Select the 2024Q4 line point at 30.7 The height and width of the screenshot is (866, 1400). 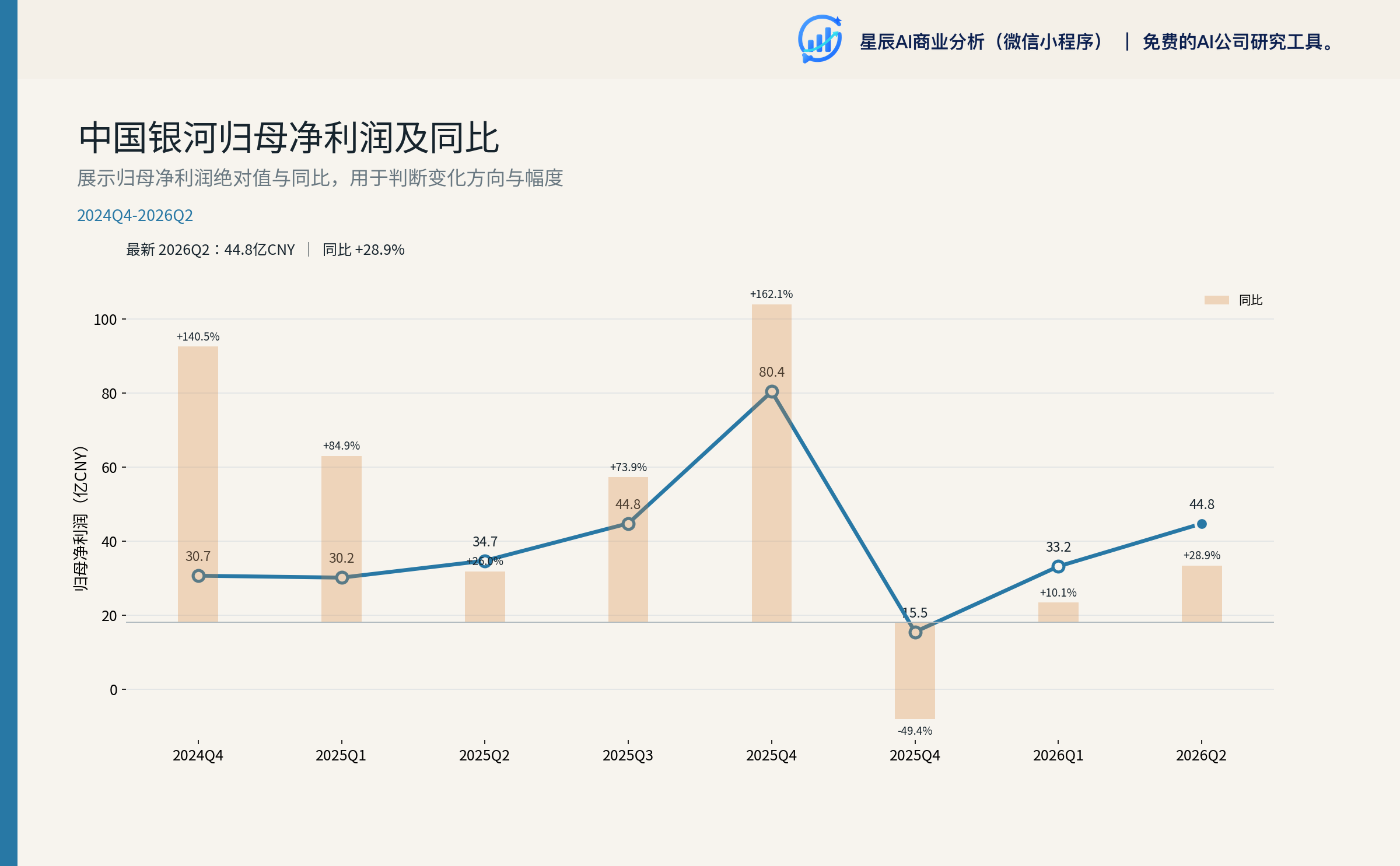pyautogui.click(x=198, y=576)
